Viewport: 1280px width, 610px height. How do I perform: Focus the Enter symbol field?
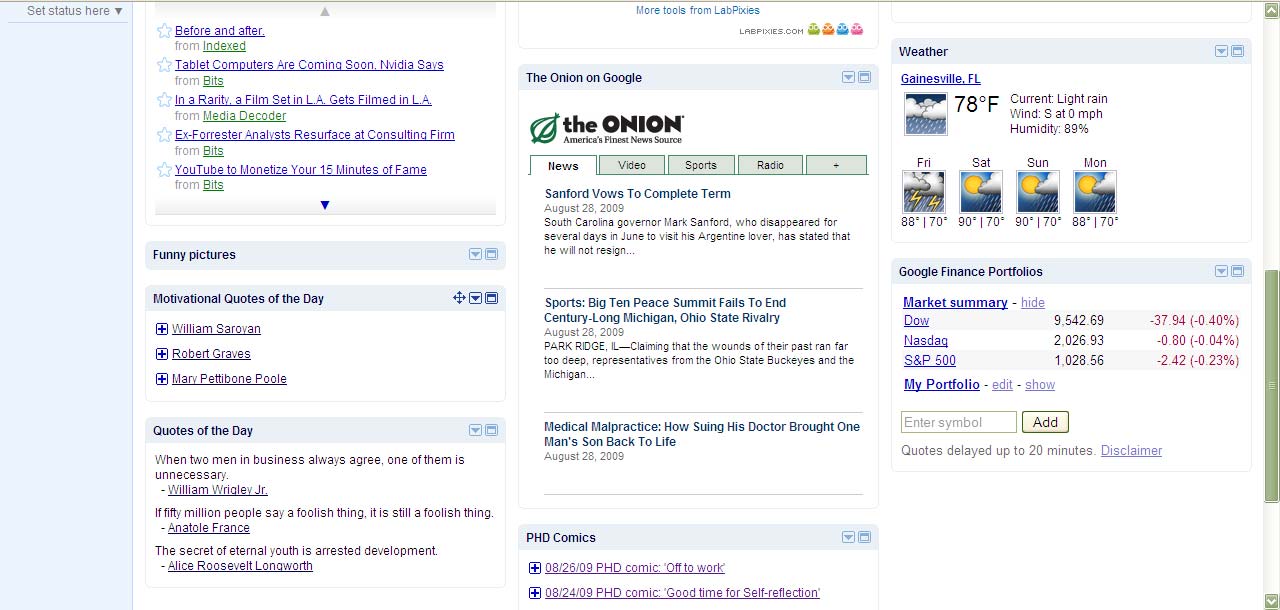point(959,422)
